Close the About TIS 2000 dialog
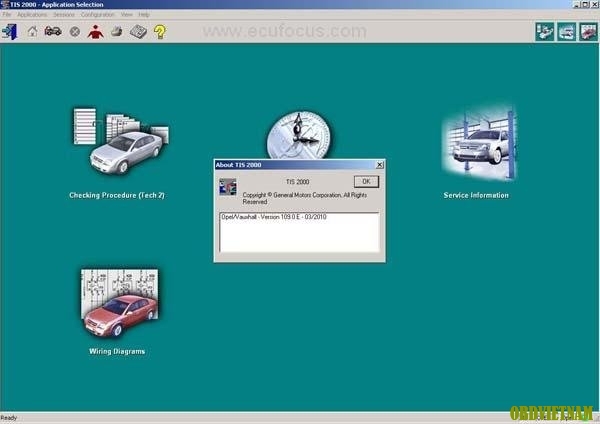This screenshot has height=424, width=600. 380,165
